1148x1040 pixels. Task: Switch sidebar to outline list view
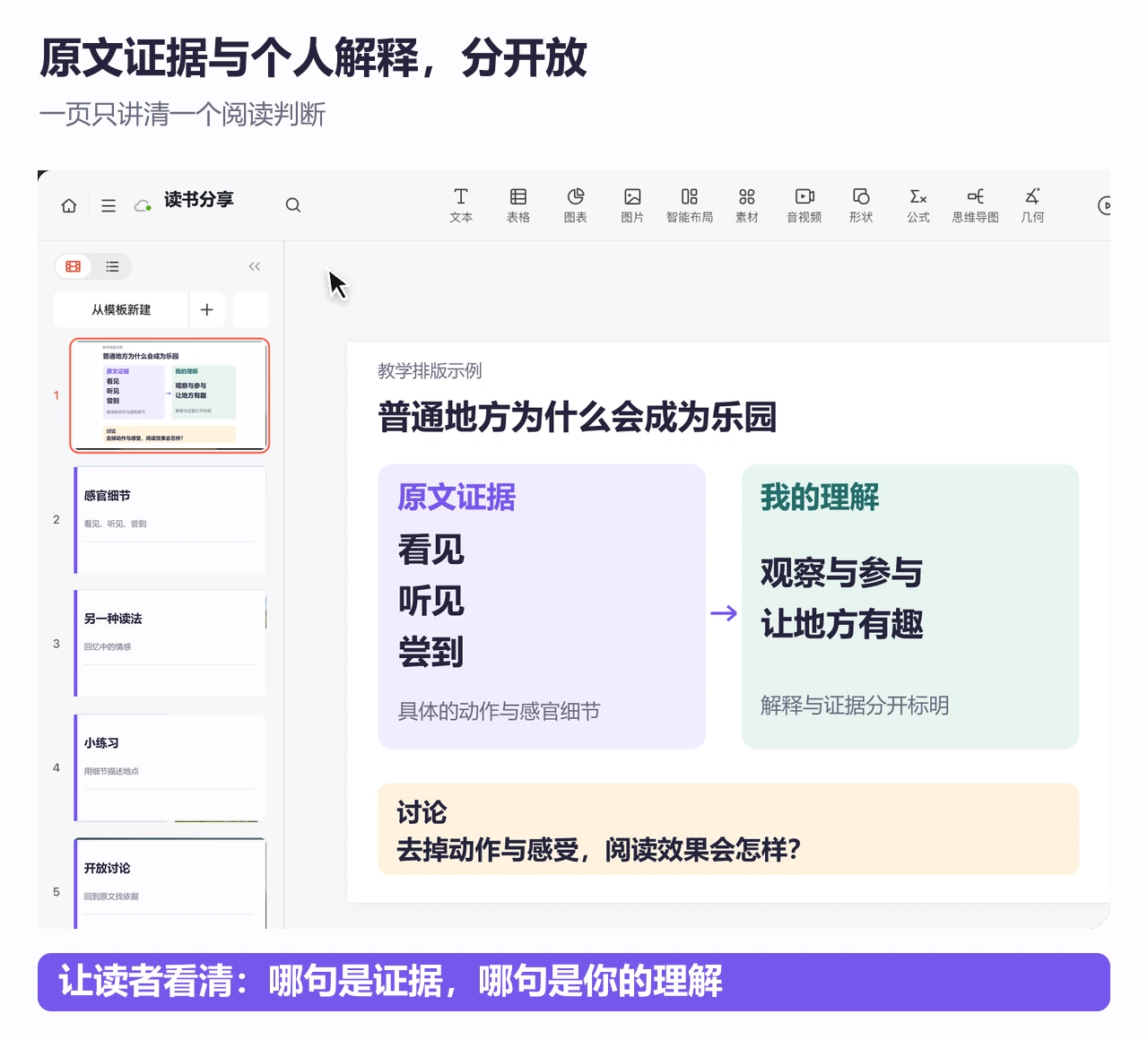[112, 266]
